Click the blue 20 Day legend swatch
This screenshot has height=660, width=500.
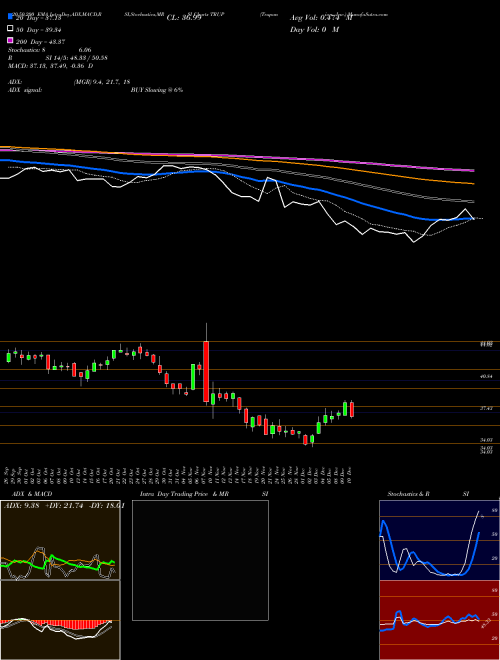(x=11, y=16)
